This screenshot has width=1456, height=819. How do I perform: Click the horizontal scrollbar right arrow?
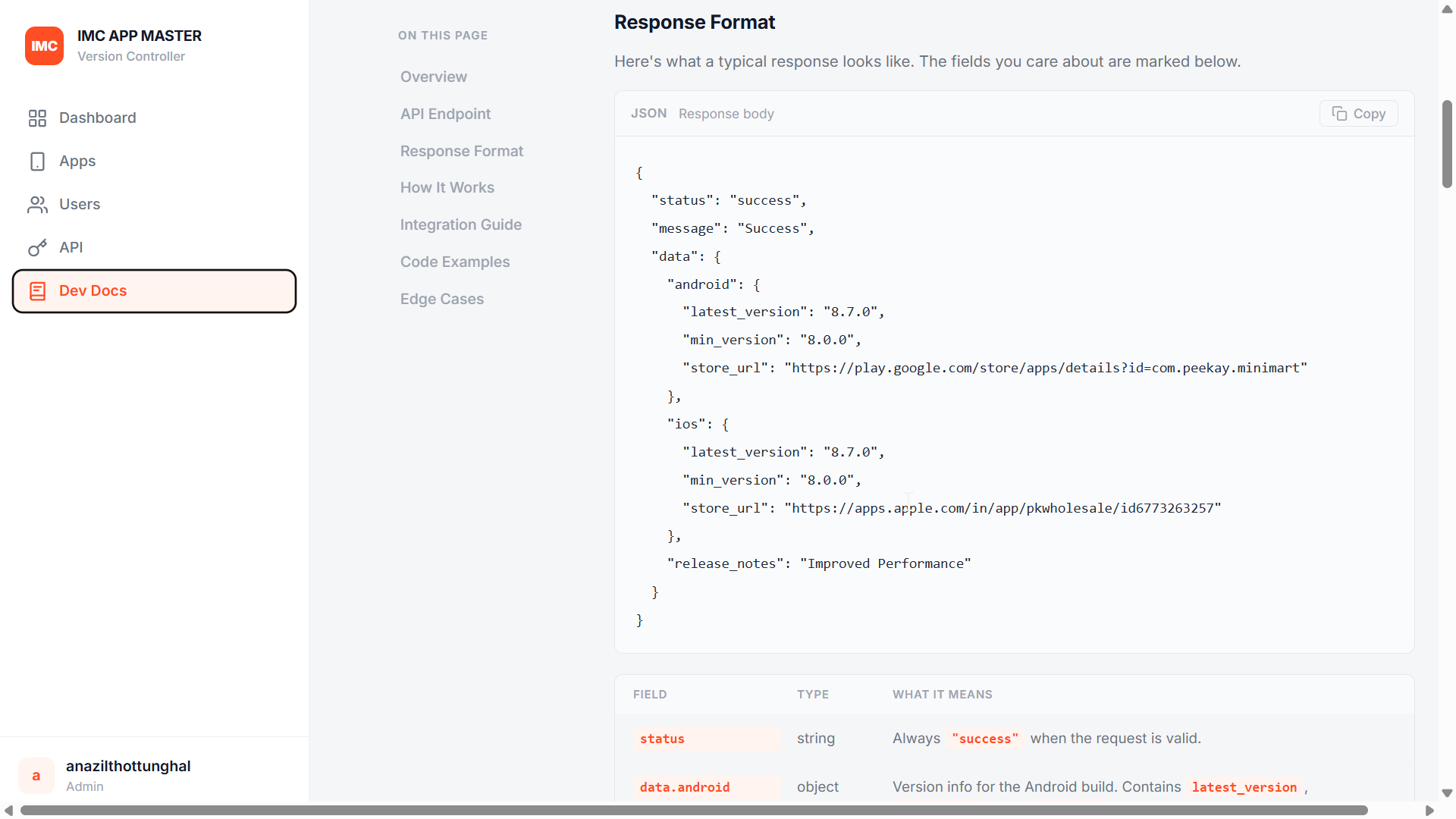tap(1429, 811)
